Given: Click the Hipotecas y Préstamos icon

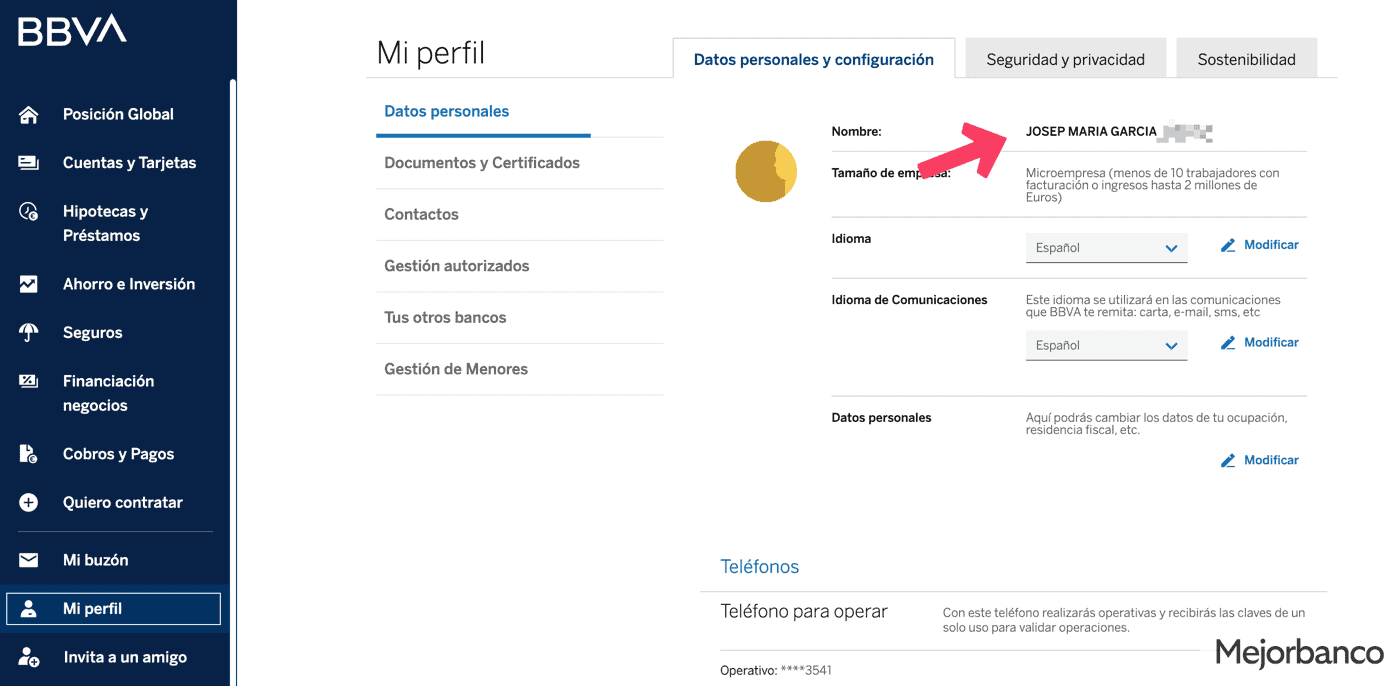Looking at the screenshot, I should (x=29, y=212).
